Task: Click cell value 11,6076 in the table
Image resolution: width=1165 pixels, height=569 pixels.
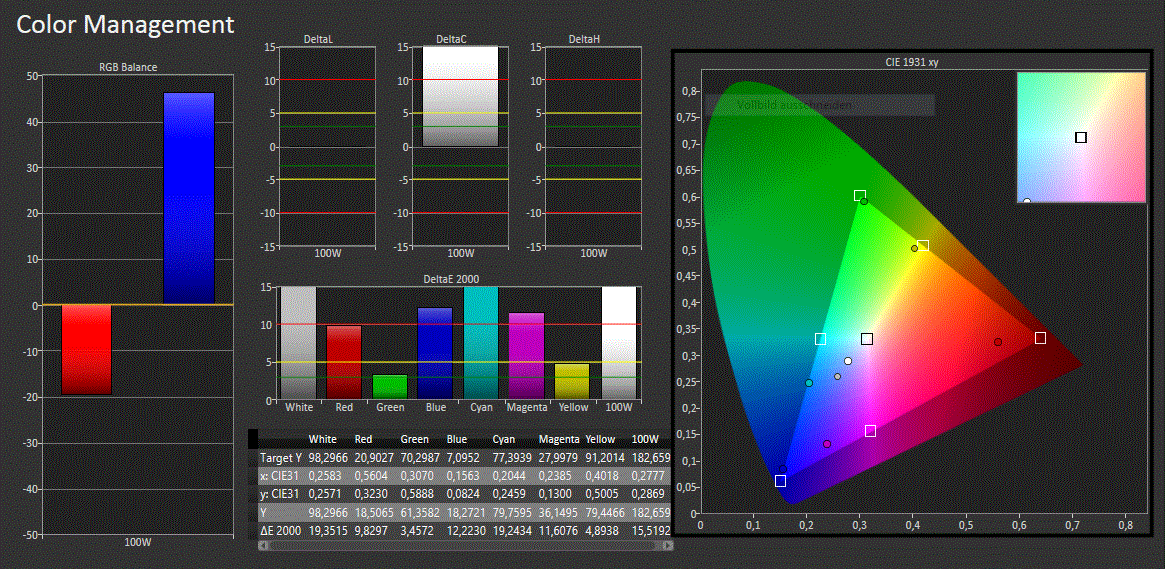Action: (x=559, y=530)
